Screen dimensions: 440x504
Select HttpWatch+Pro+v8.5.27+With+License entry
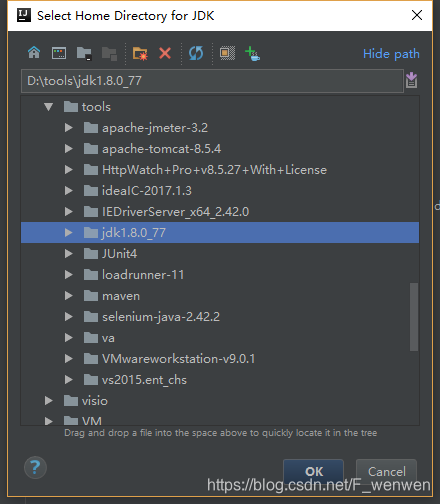click(x=214, y=170)
